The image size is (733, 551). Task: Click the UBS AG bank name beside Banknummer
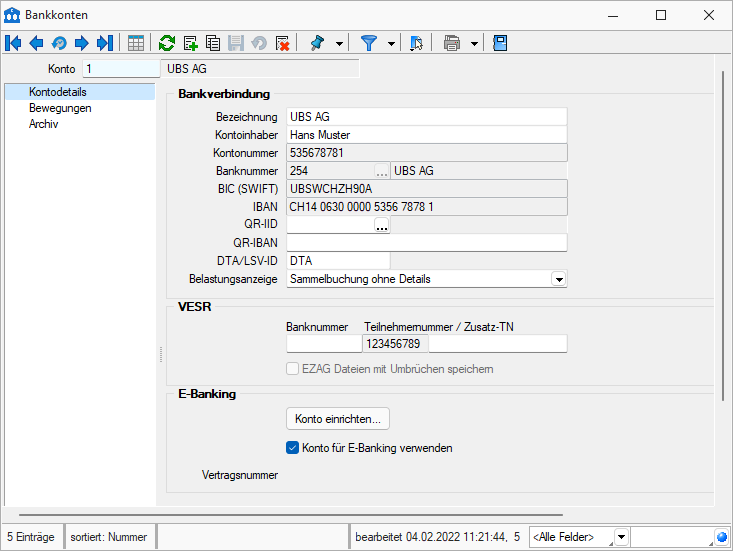click(x=479, y=171)
